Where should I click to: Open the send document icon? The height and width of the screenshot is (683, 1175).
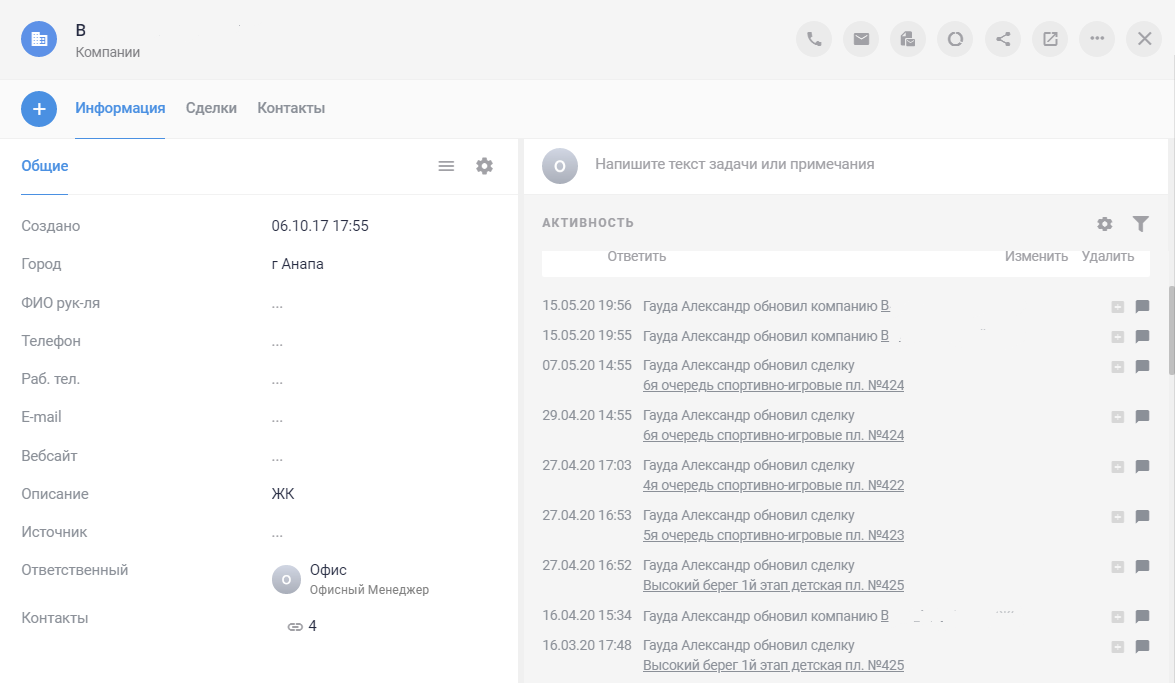pos(907,39)
